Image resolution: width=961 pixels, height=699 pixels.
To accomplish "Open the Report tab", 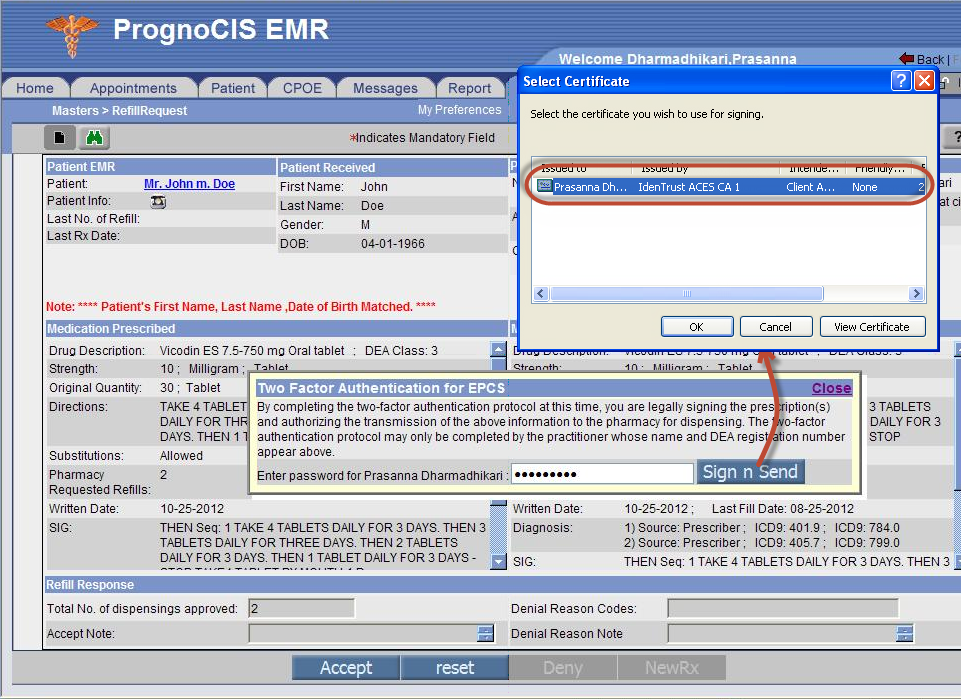I will tap(469, 88).
